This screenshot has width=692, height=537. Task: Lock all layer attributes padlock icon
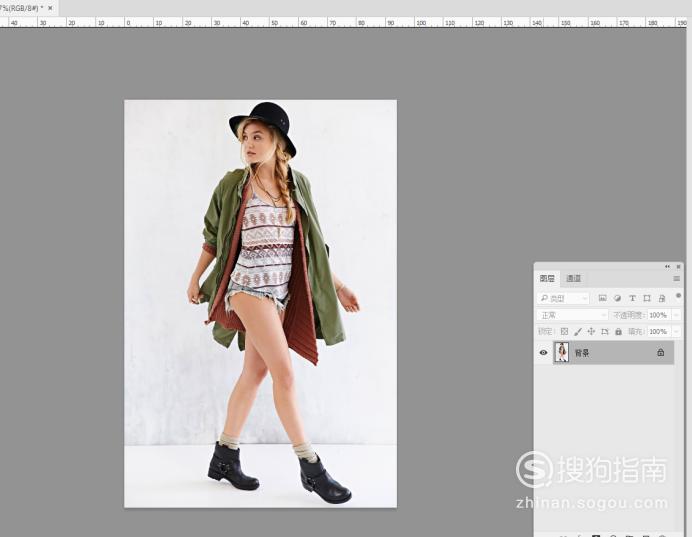point(618,331)
